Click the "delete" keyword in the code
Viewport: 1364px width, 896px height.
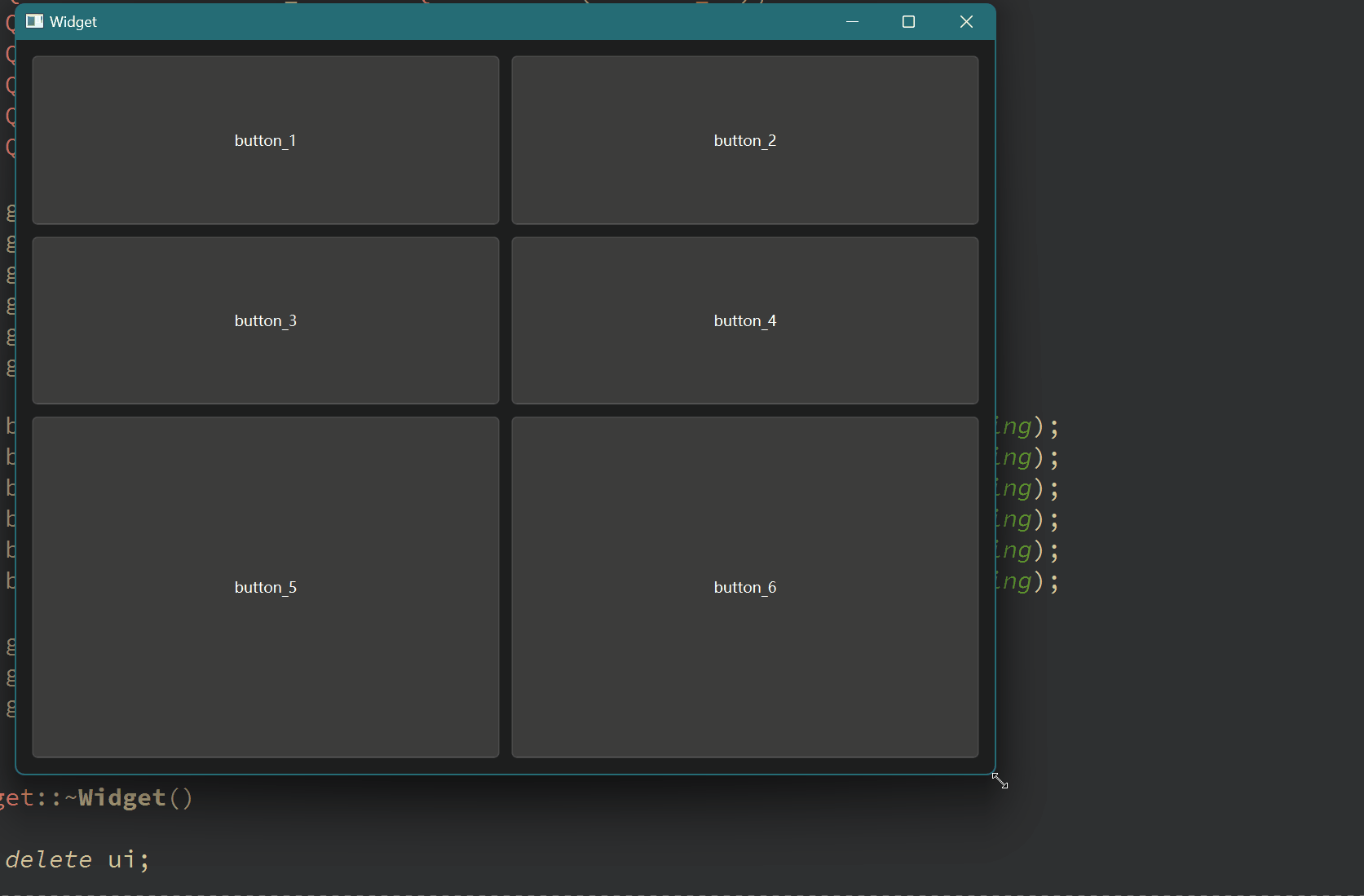tap(49, 859)
